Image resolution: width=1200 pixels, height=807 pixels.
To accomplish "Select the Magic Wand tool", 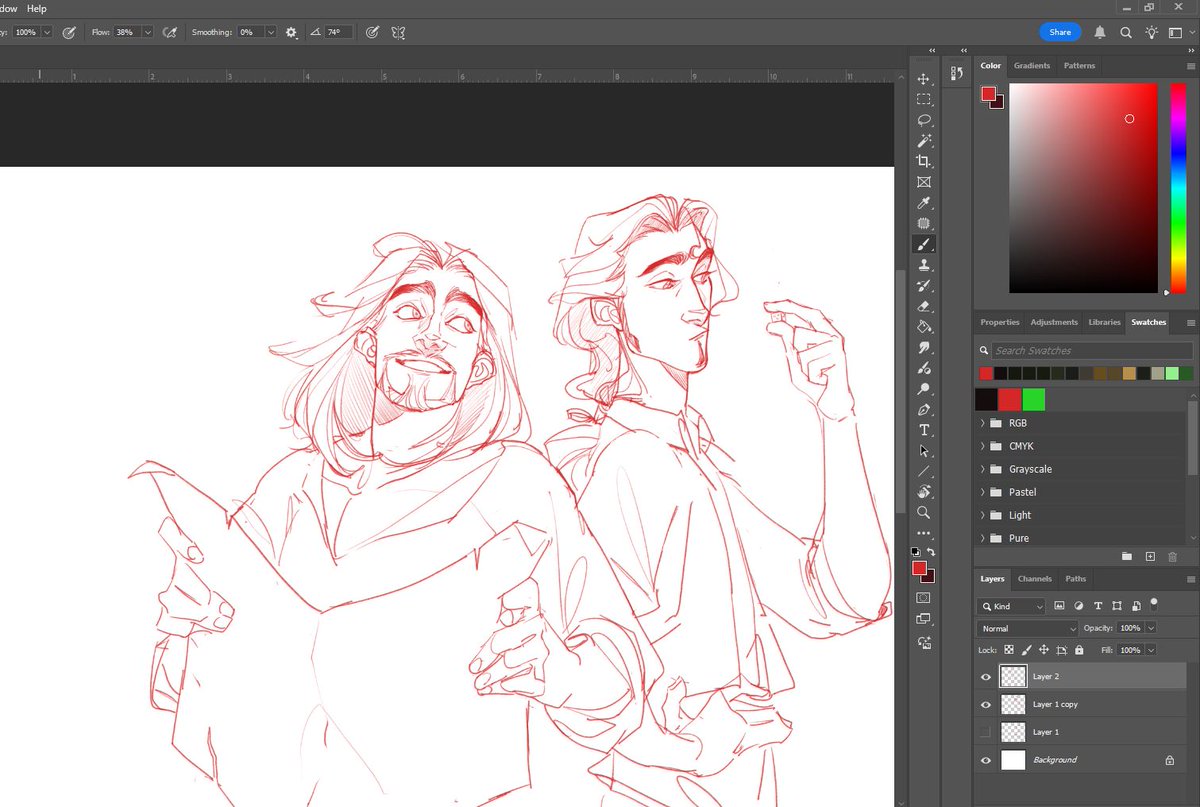I will (x=924, y=140).
